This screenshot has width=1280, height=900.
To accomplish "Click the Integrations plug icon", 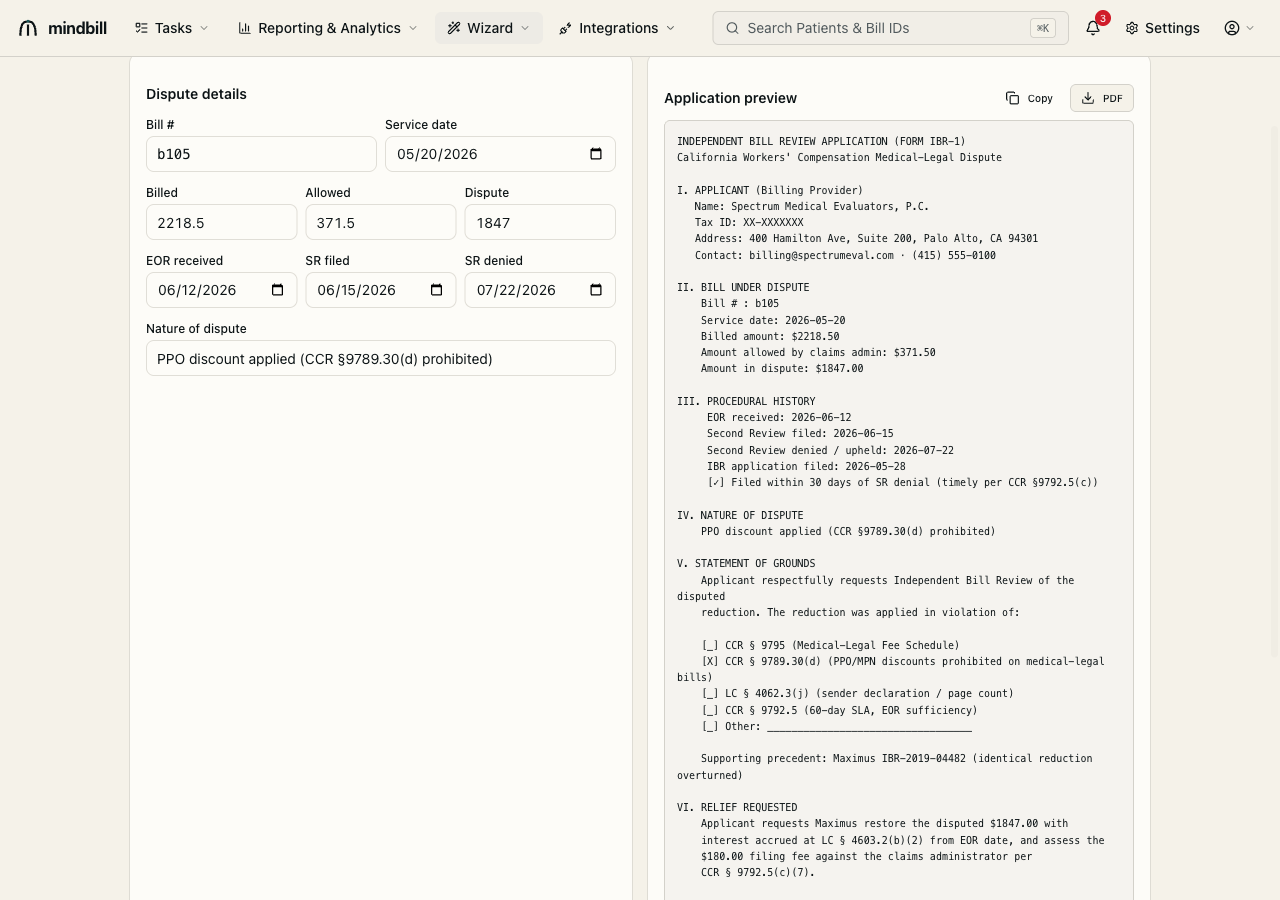I will pos(566,28).
